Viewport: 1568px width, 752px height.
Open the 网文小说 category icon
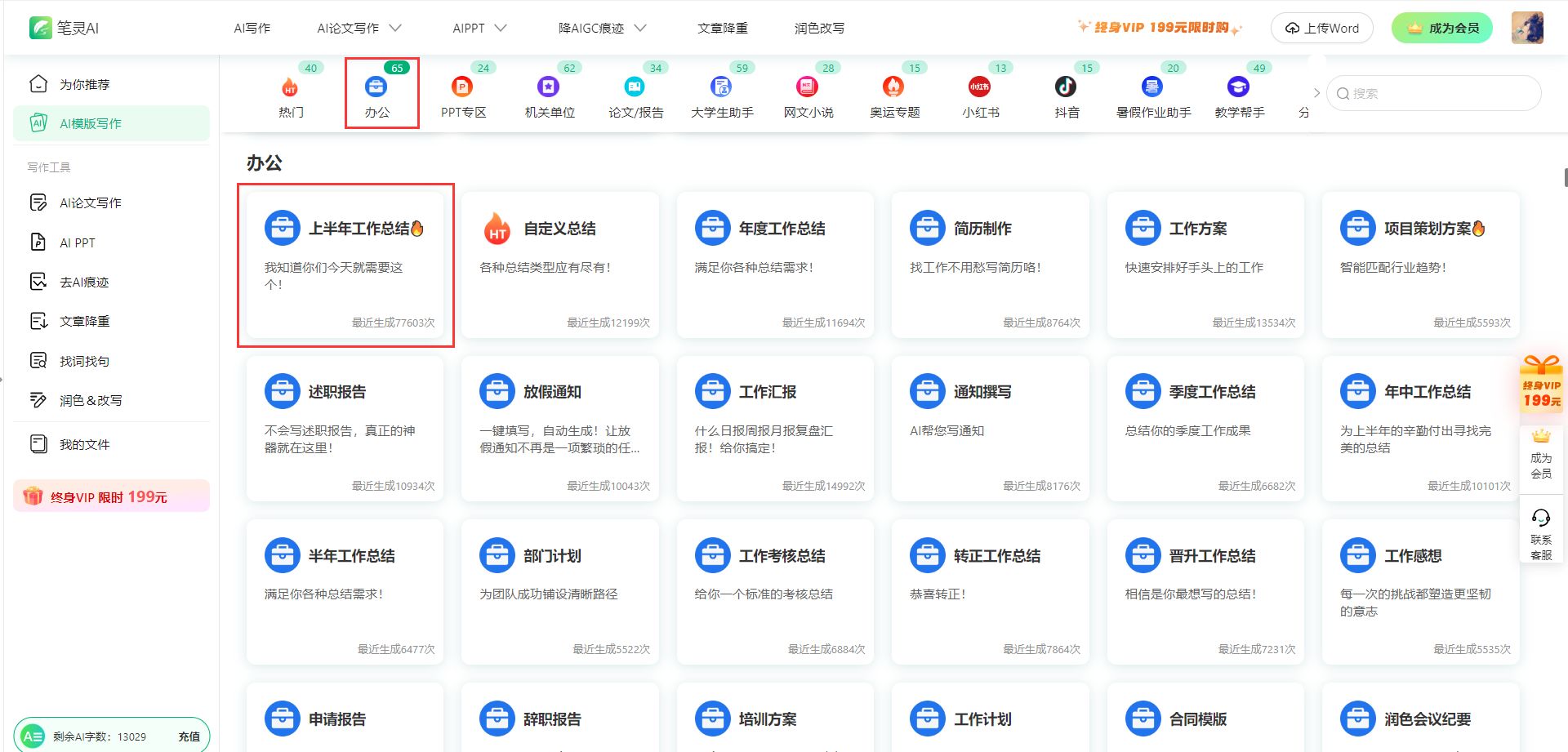tap(807, 87)
